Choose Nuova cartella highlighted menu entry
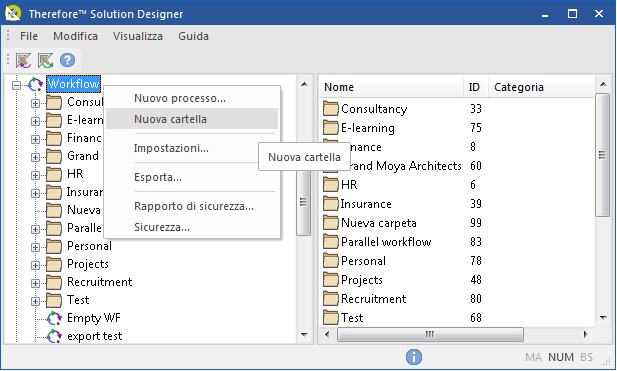The image size is (617, 371). [x=192, y=119]
